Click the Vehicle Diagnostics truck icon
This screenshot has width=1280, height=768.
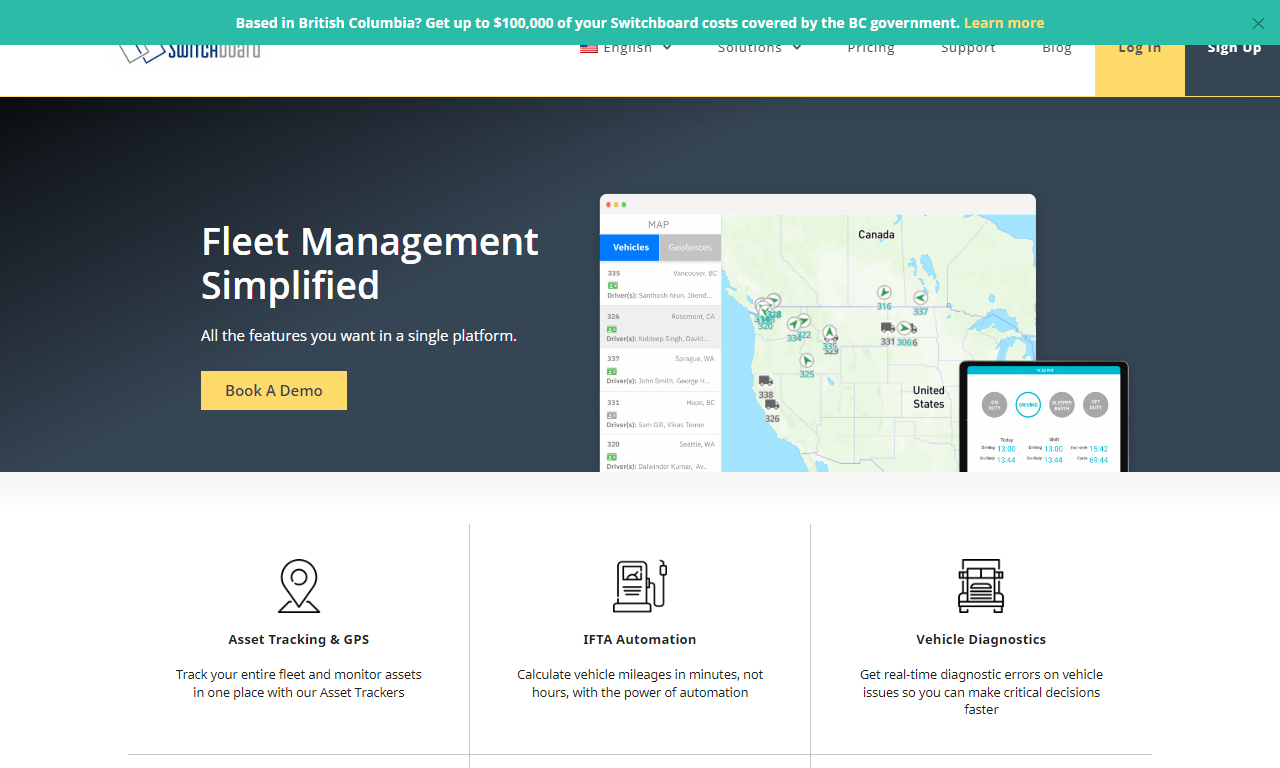click(x=980, y=586)
